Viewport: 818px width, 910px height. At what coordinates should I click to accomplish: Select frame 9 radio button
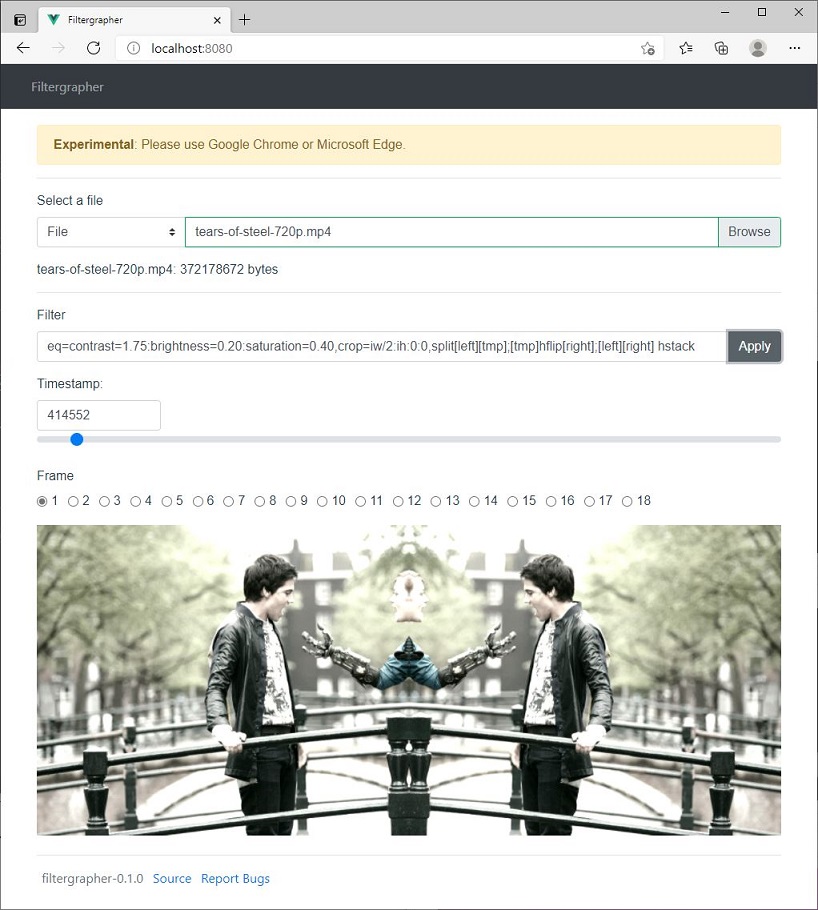(291, 501)
